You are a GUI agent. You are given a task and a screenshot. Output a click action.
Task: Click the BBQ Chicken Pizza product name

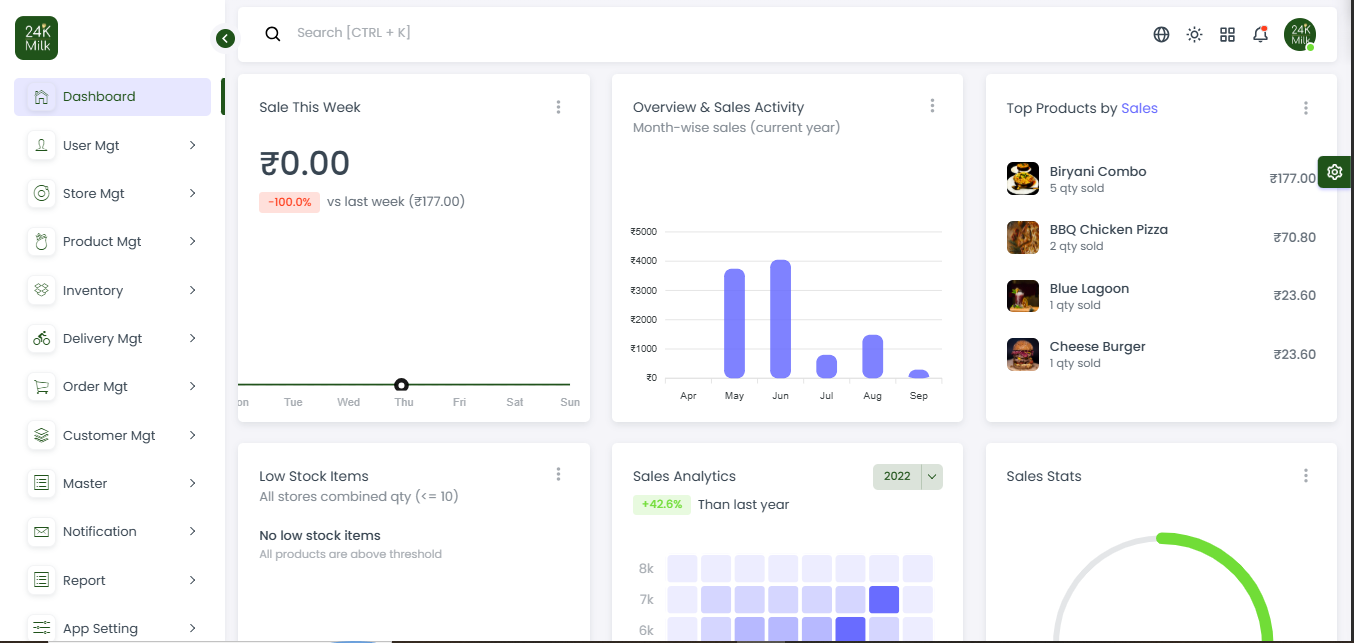pyautogui.click(x=1109, y=229)
